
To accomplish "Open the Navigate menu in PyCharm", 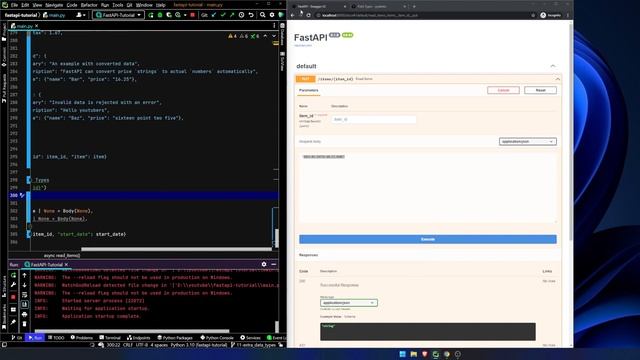I will [54, 5].
